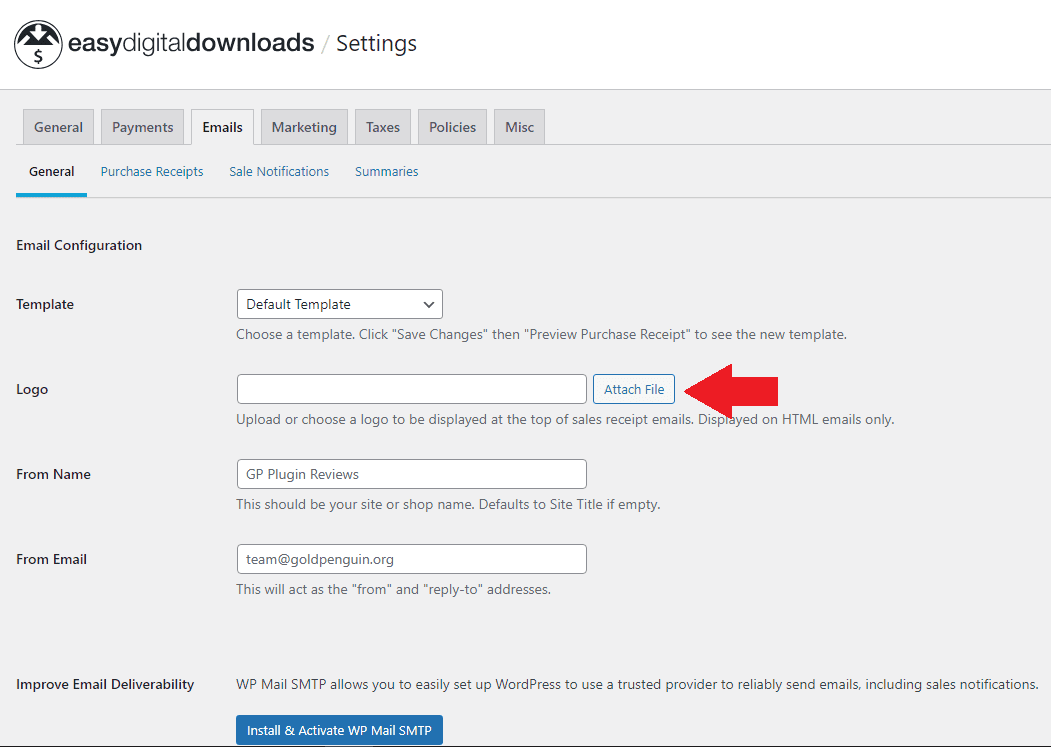Image resolution: width=1051 pixels, height=747 pixels.
Task: Open the Purchase Receipts sub-section
Action: (x=152, y=171)
